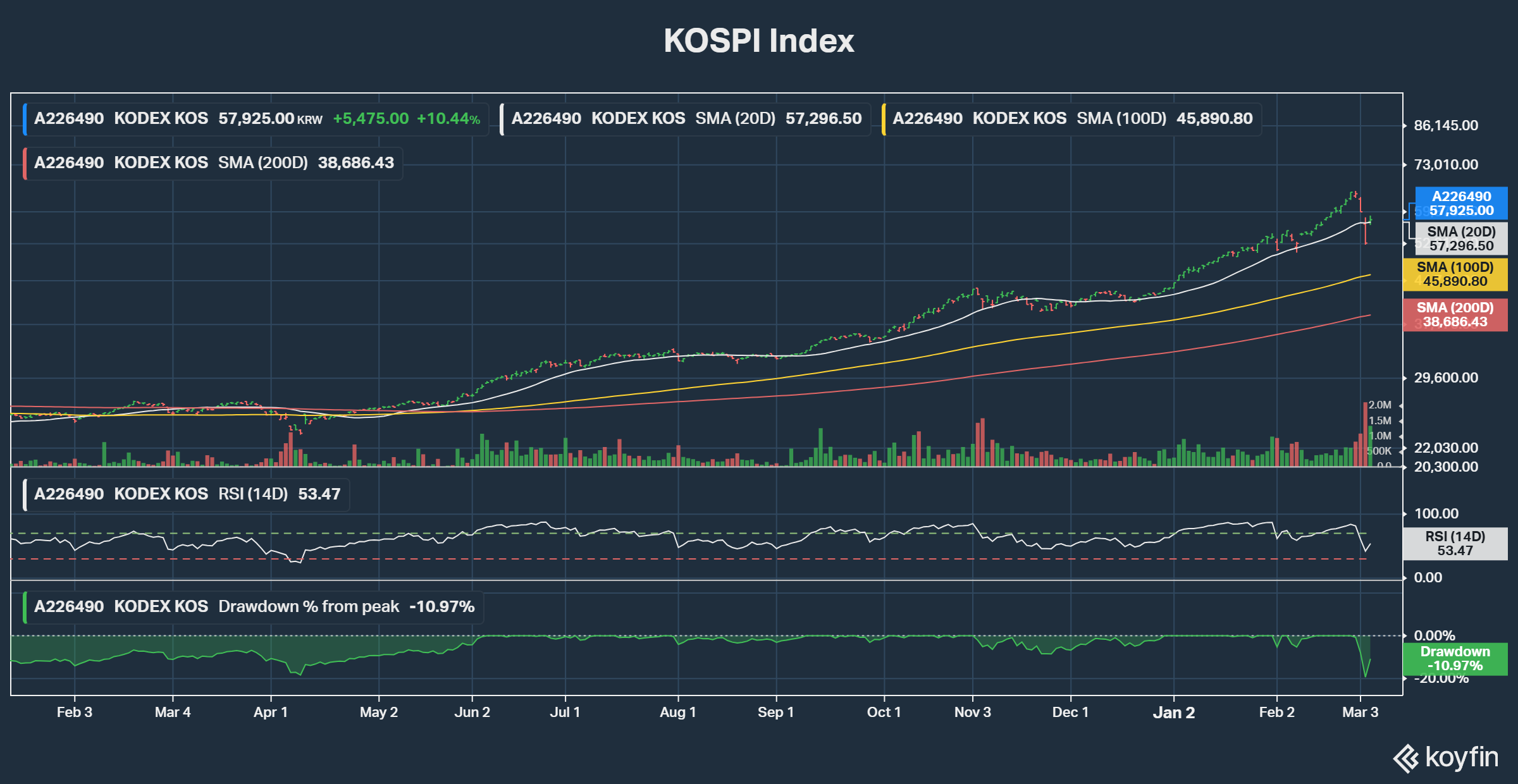Click the Mar 3 date axis label
The image size is (1518, 784).
[1360, 713]
